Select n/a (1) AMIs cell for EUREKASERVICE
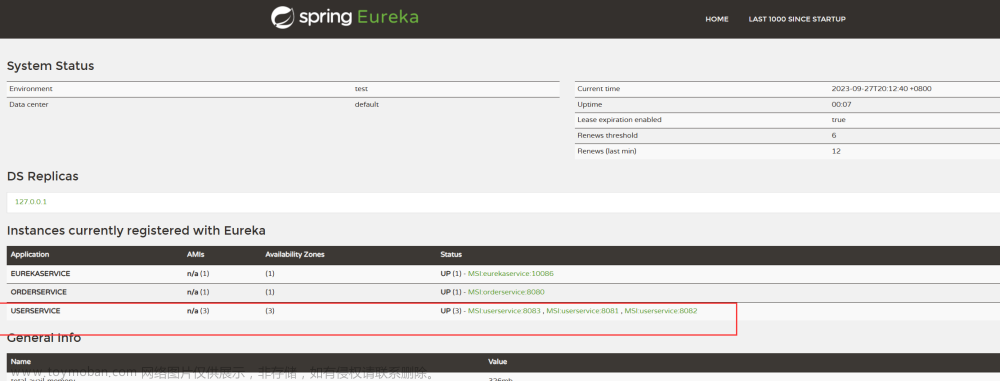This screenshot has height=381, width=1000. (x=198, y=273)
